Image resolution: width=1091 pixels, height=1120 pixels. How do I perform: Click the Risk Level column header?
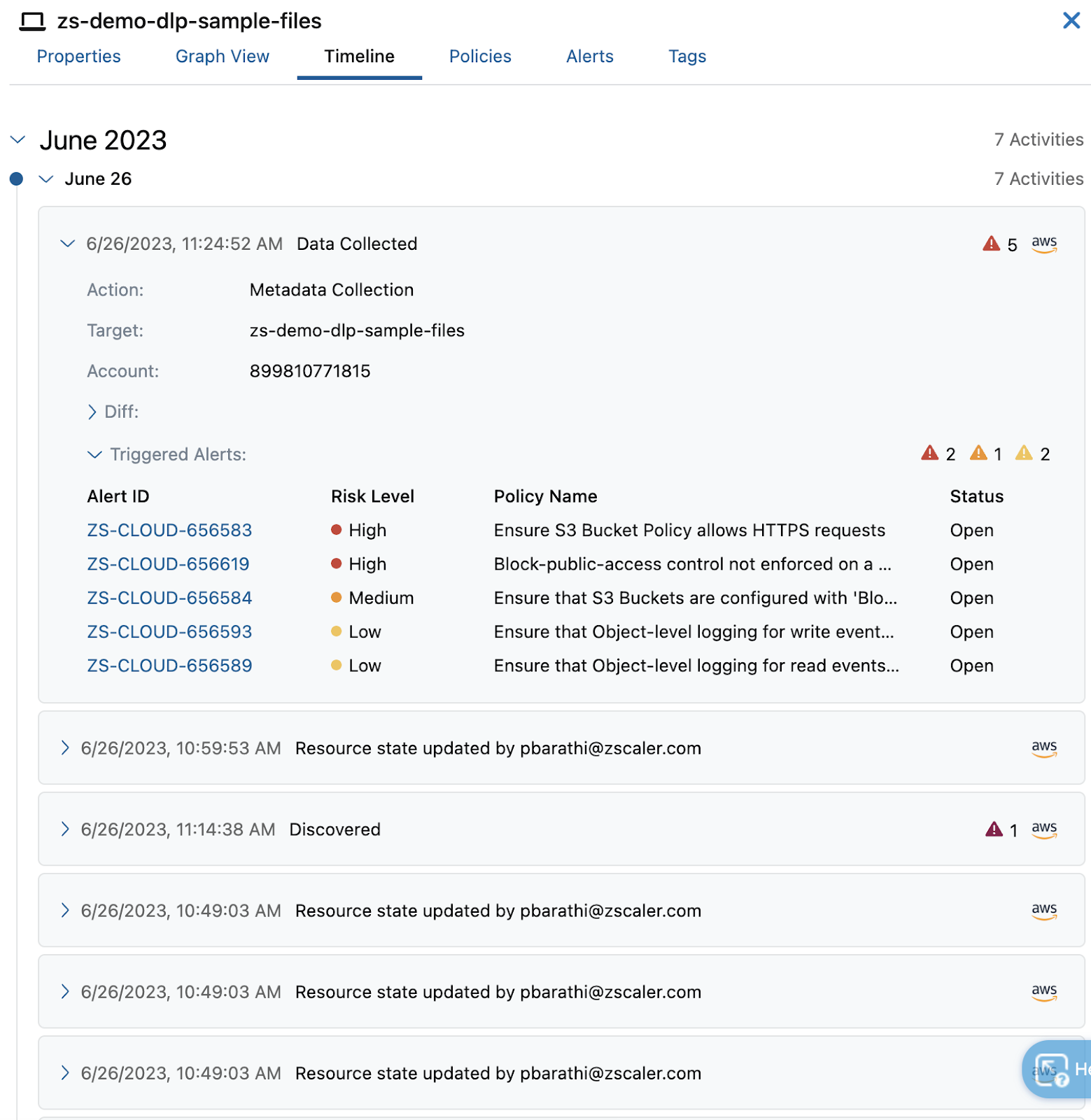pos(372,496)
